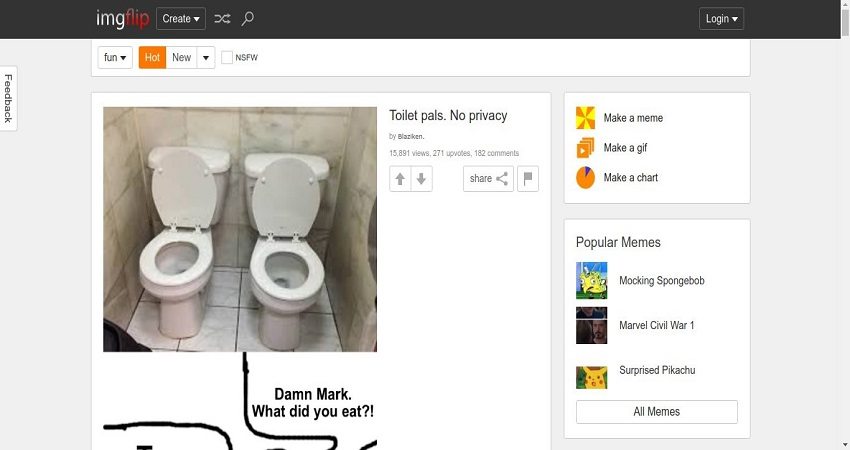850x450 pixels.
Task: Click the shuffle random meme icon
Action: pos(222,18)
